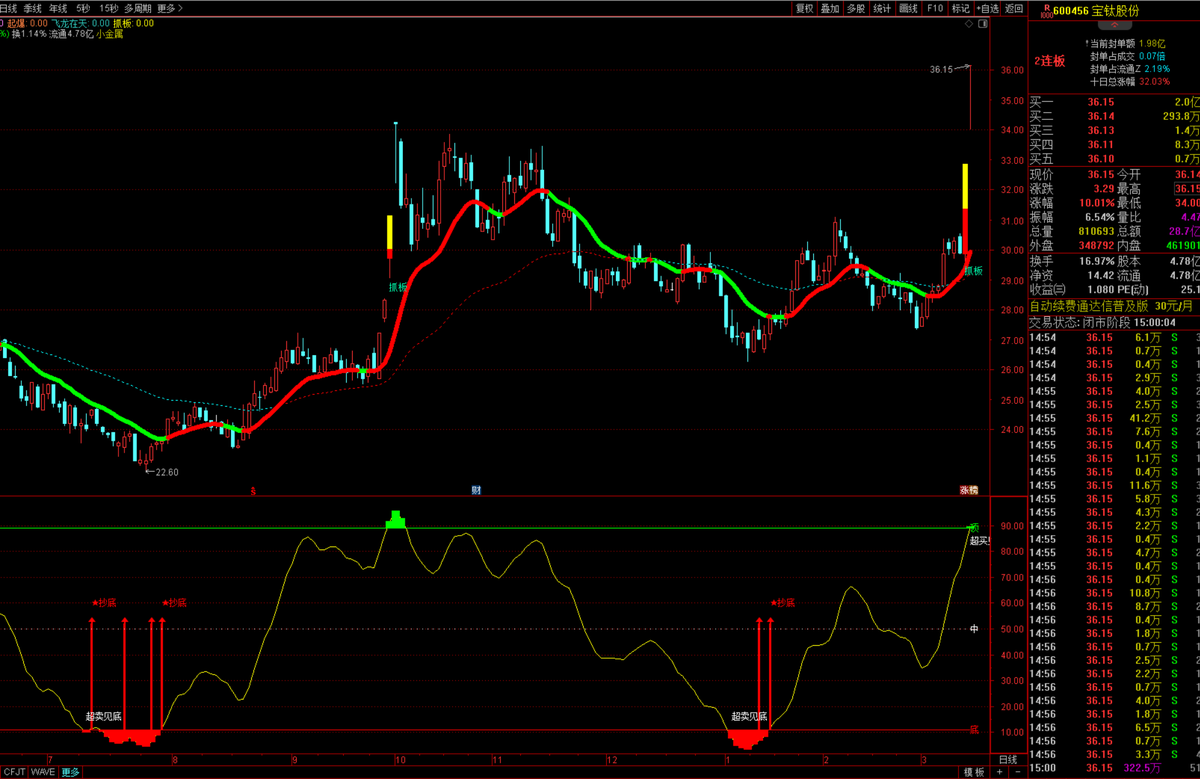Open the 多周期 multi-period view
Screen dimensions: 1200x779
138,8
